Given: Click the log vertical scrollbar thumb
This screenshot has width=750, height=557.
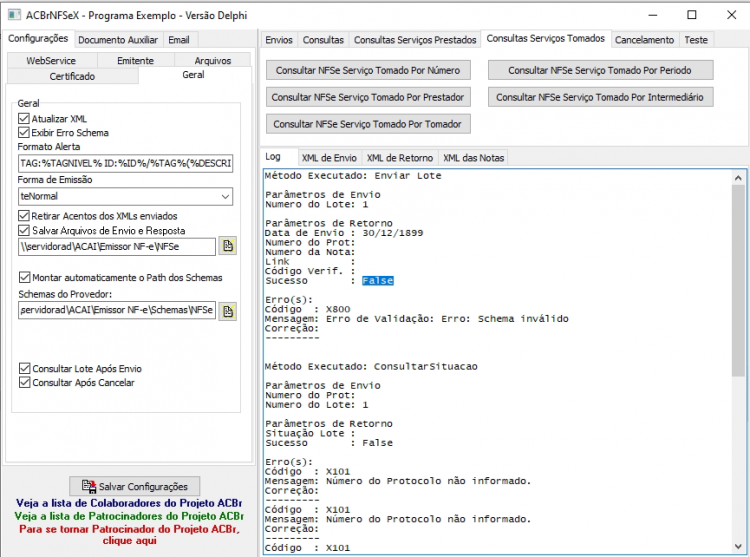Looking at the screenshot, I should click(738, 280).
